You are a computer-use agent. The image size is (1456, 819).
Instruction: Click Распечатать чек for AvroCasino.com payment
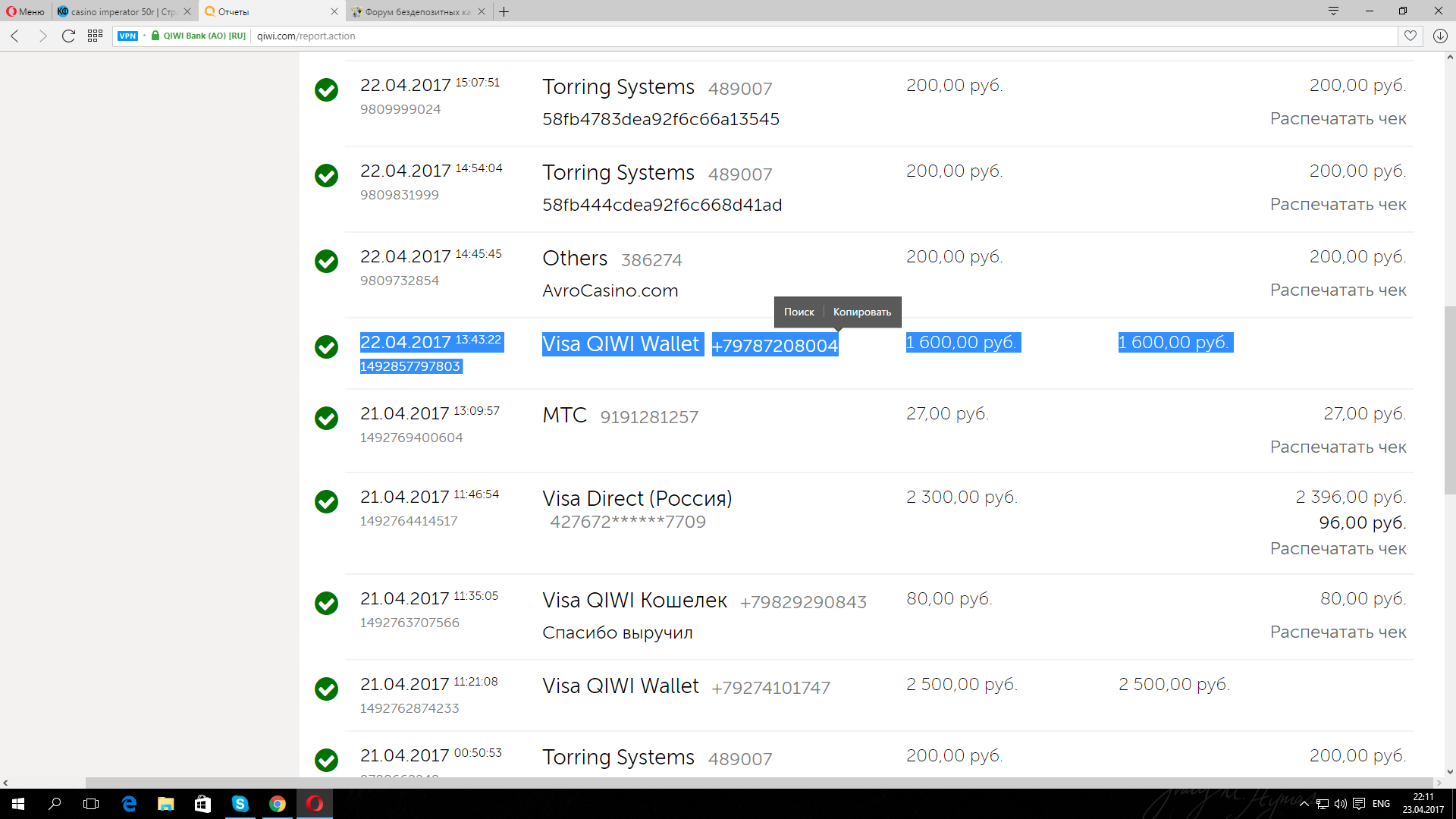(1338, 290)
